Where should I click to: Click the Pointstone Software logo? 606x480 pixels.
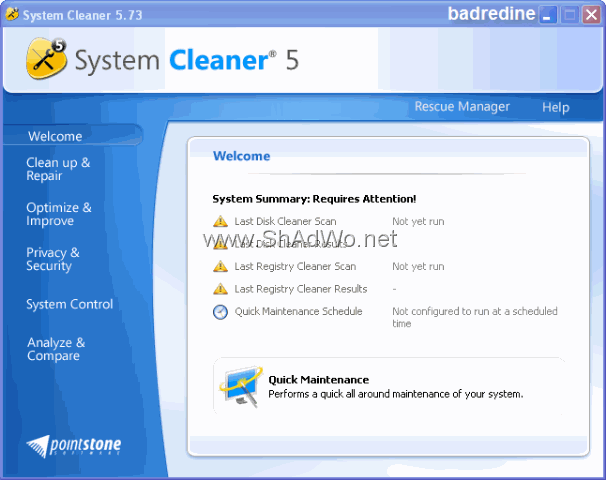[74, 446]
